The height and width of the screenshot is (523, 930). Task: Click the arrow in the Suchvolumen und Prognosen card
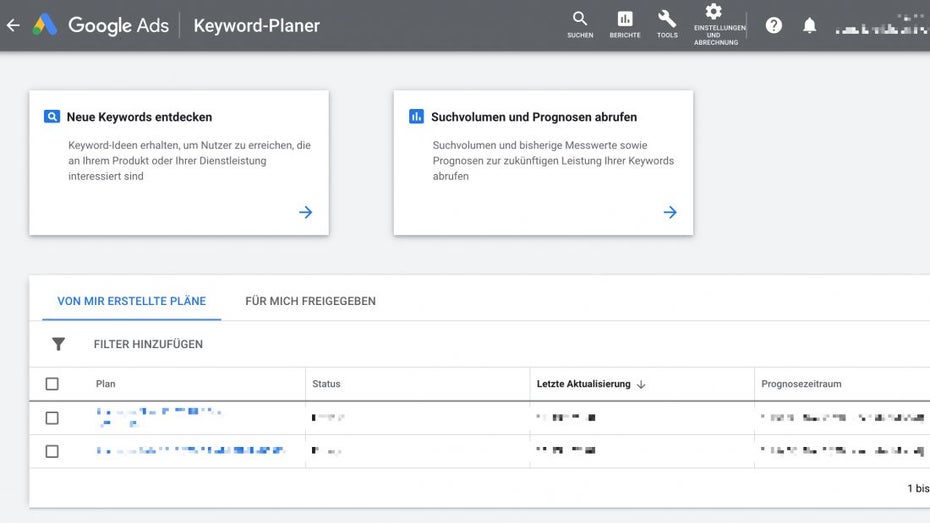click(670, 212)
